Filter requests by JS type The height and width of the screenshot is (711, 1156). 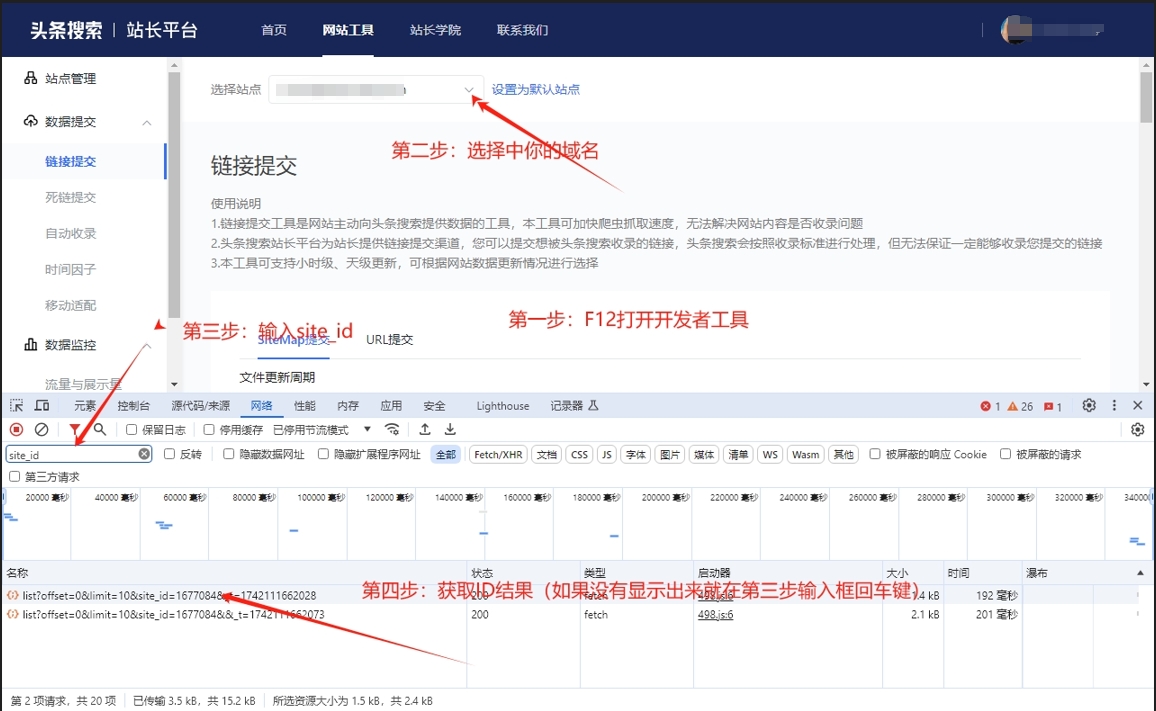point(606,454)
